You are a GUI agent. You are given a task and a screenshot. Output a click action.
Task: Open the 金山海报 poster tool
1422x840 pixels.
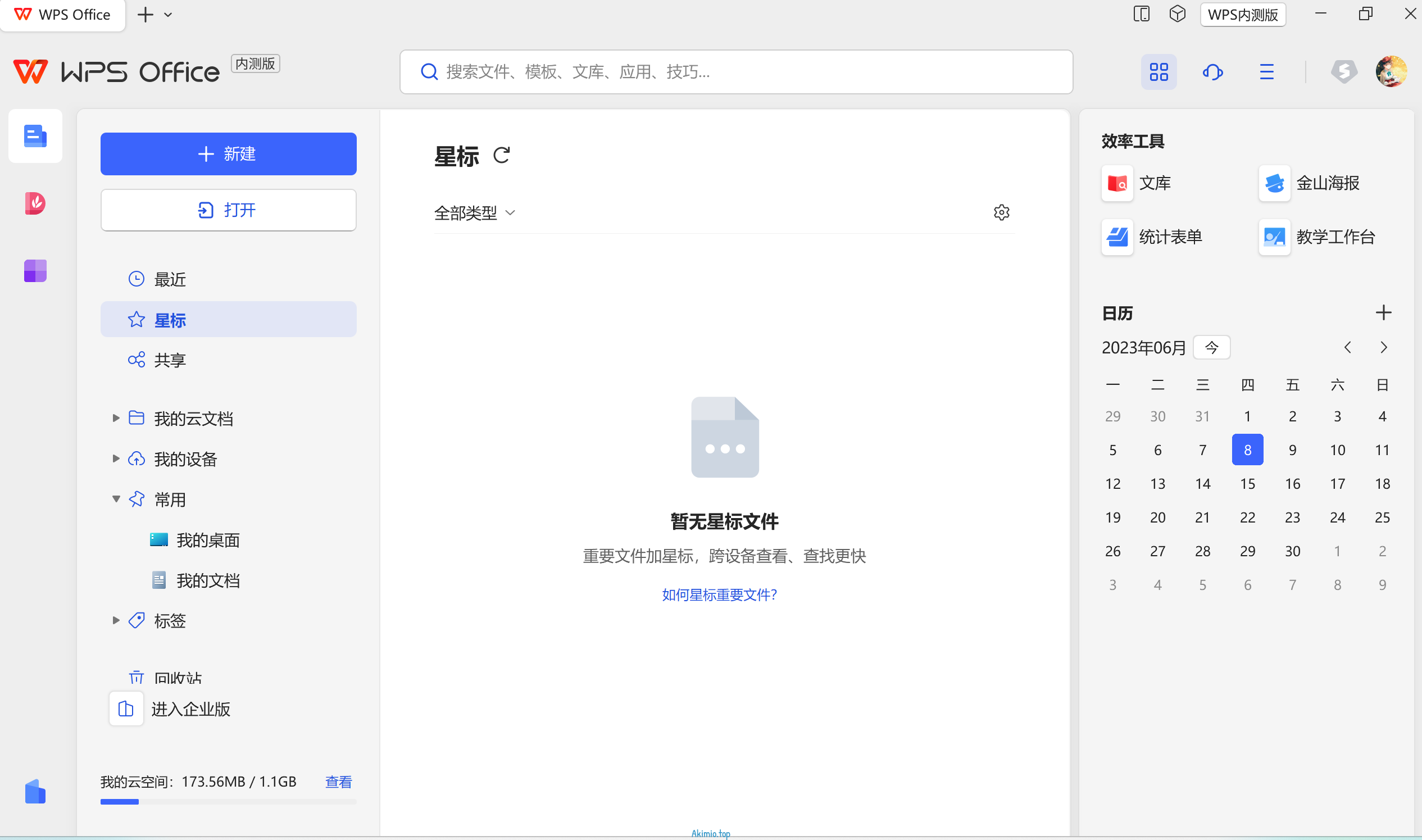(x=1309, y=183)
